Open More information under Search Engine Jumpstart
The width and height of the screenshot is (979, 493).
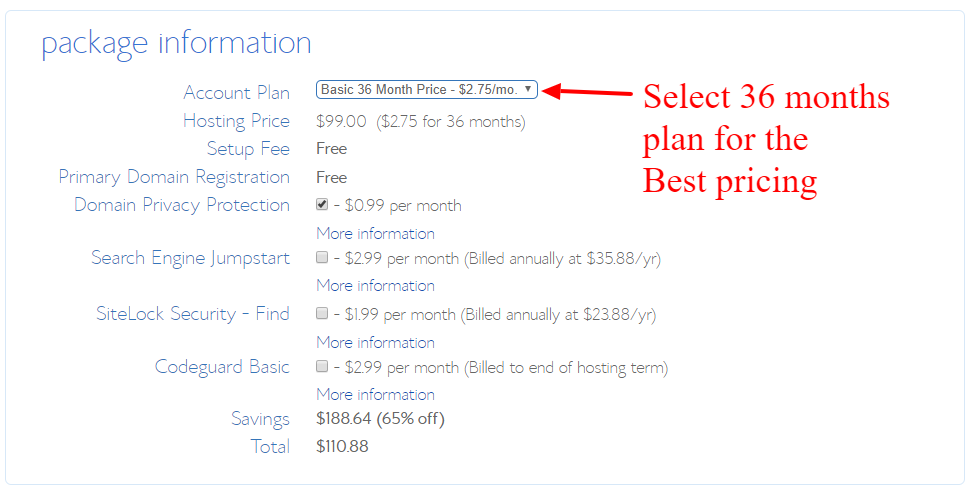375,285
